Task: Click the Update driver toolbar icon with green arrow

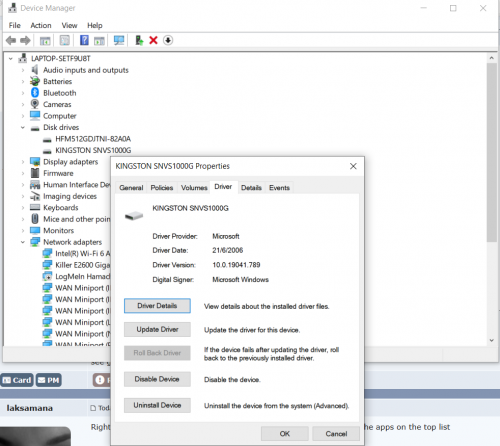Action: [x=139, y=40]
